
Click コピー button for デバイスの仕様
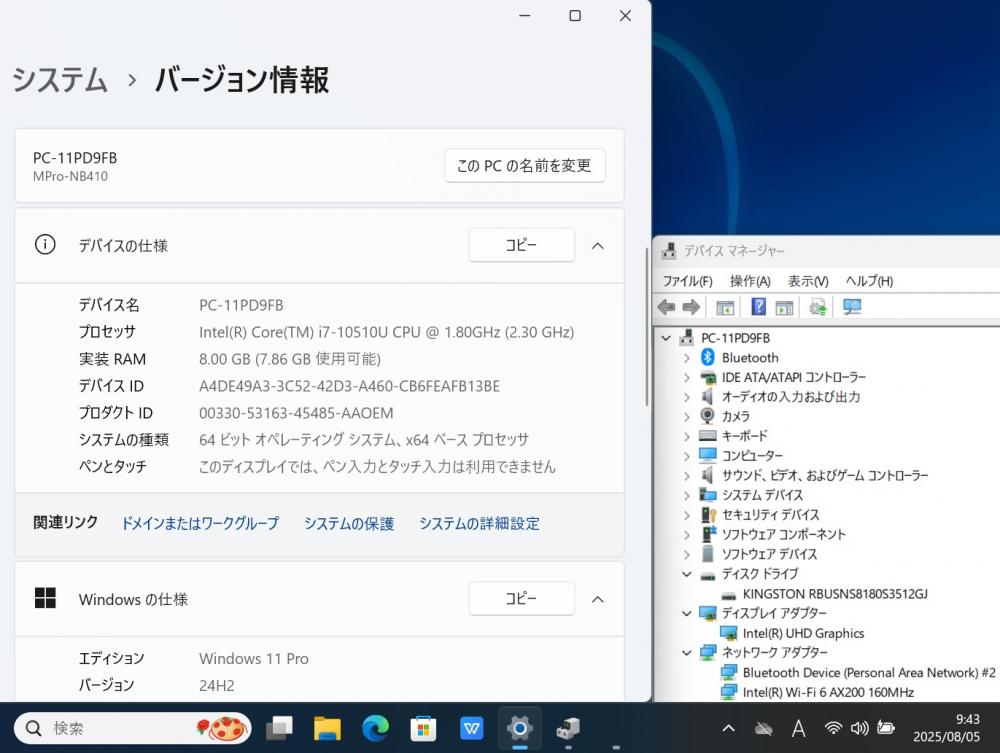pyautogui.click(x=522, y=245)
